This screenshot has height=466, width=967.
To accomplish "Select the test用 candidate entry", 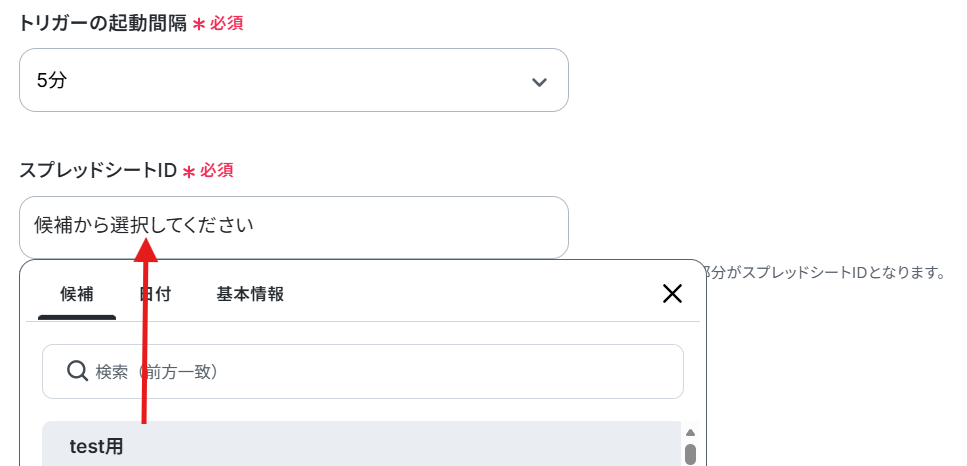I will pos(97,447).
